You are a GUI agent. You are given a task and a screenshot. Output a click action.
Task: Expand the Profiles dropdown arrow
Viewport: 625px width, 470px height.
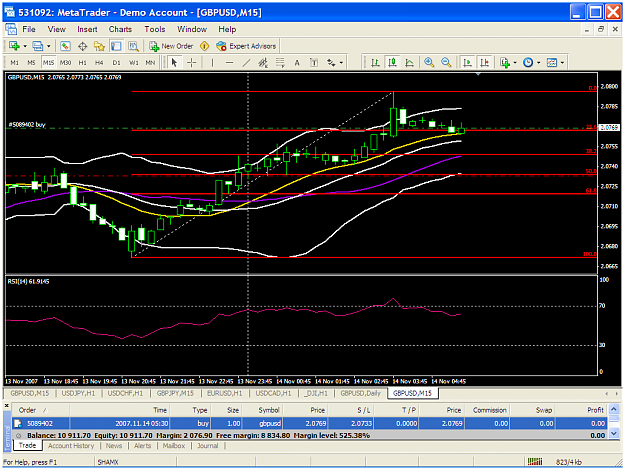[x=48, y=46]
